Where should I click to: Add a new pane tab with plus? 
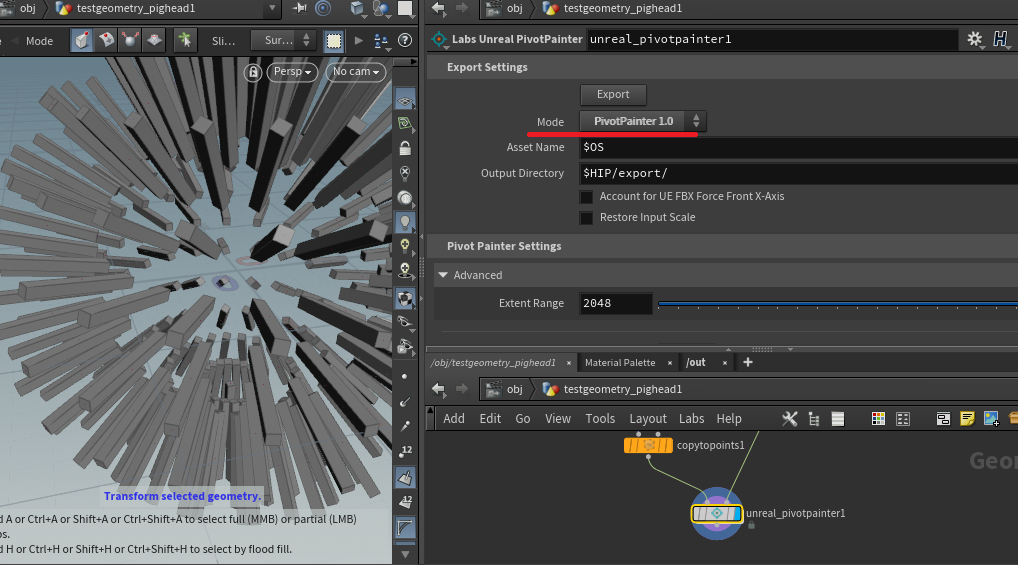748,362
